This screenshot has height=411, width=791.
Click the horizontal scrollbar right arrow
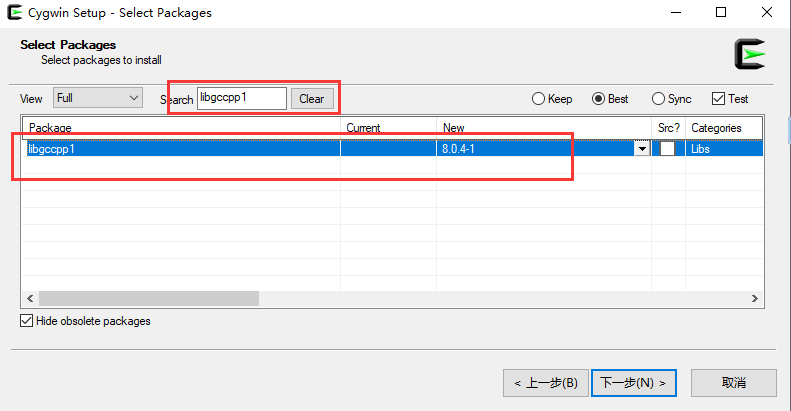coord(755,299)
